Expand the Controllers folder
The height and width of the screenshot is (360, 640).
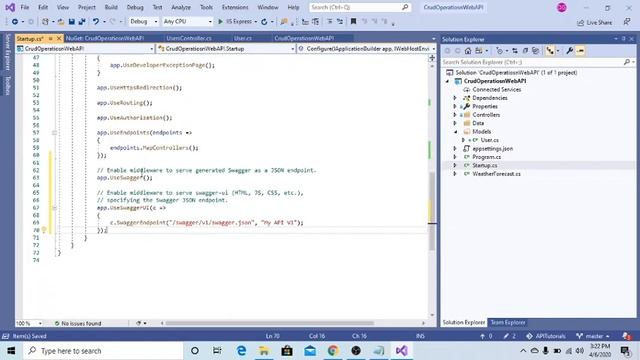click(x=455, y=115)
